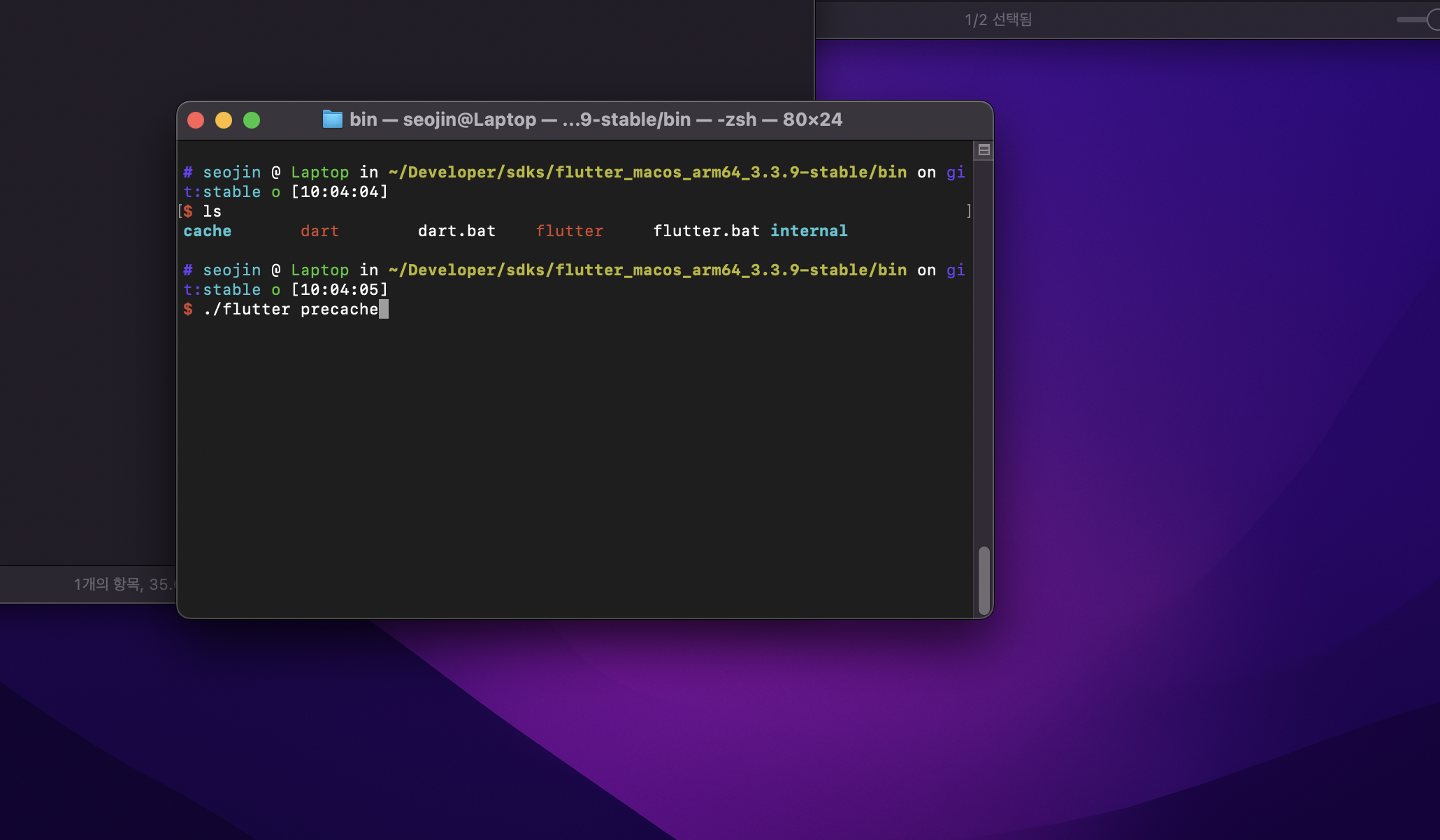This screenshot has width=1440, height=840.
Task: Click the 'cache' directory in ls output
Action: point(207,231)
